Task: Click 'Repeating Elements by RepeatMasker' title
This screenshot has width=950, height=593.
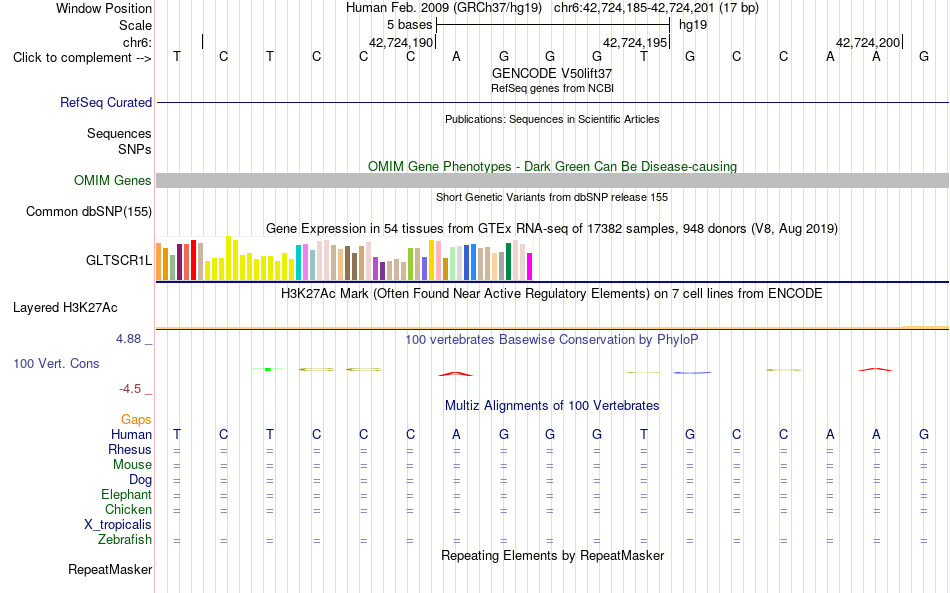Action: click(552, 555)
